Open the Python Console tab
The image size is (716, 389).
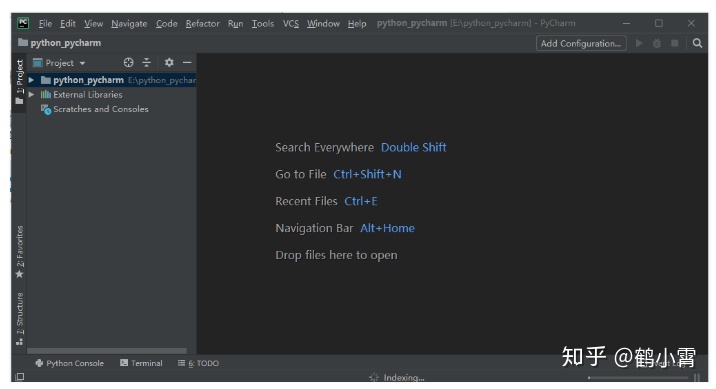(69, 363)
